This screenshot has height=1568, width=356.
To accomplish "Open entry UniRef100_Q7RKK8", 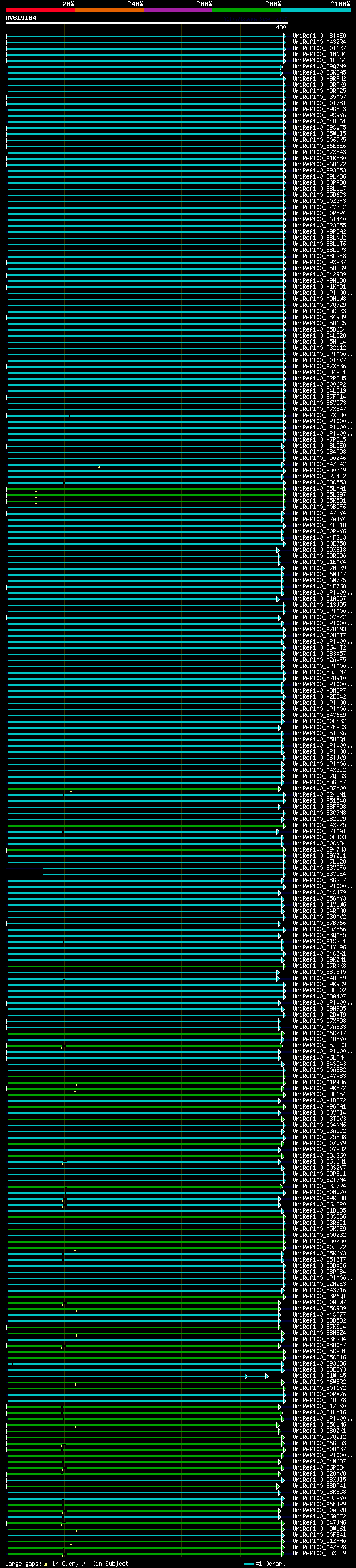I will point(319,967).
